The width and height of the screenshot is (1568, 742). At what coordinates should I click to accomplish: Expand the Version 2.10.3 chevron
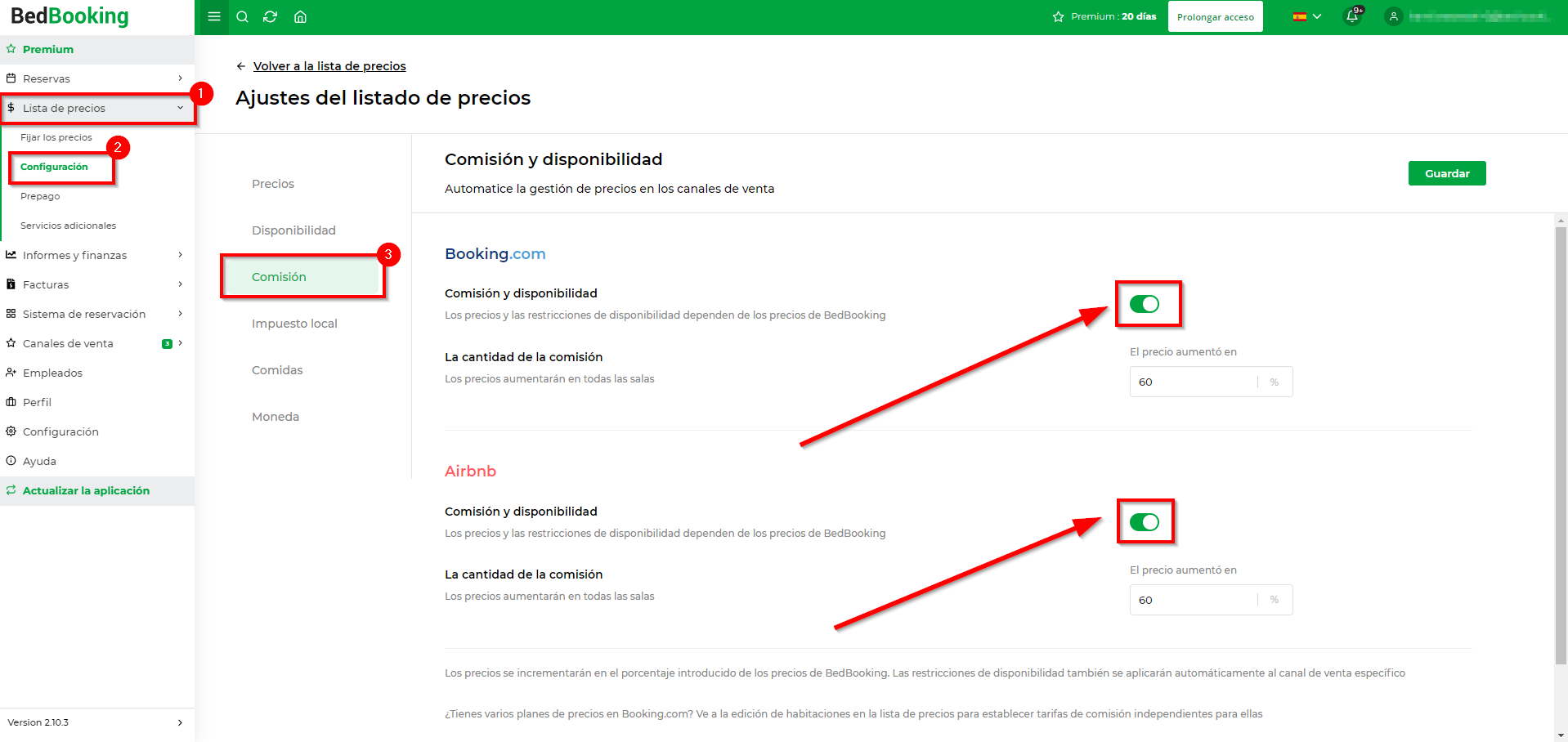181,722
